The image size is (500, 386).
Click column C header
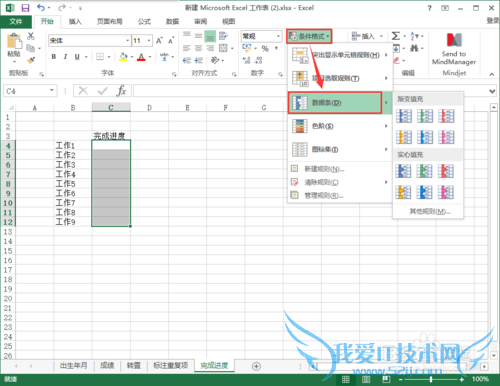pos(111,107)
